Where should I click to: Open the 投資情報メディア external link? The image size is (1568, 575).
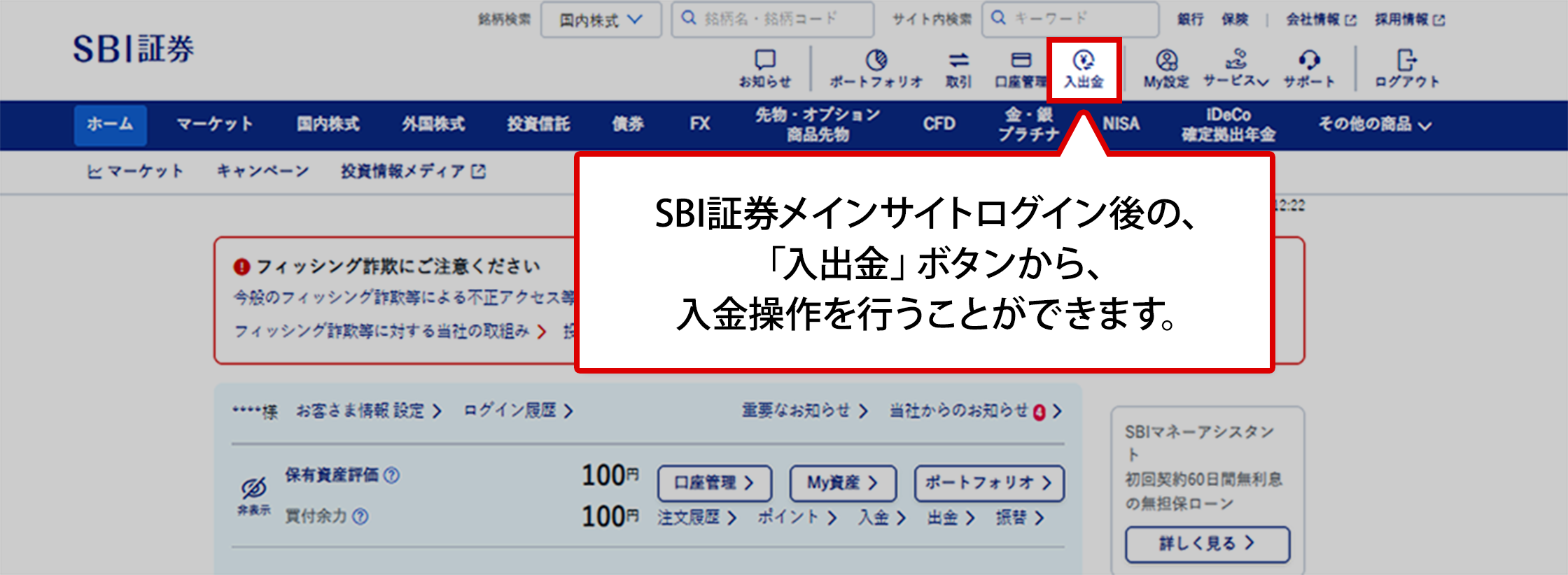point(413,171)
